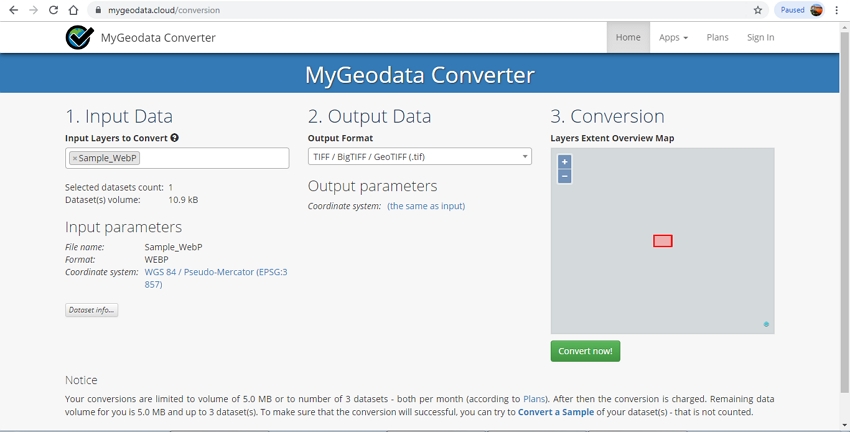Viewport: 850px width, 432px height.
Task: Click the 'Input parameters' heading
Action: click(x=123, y=227)
